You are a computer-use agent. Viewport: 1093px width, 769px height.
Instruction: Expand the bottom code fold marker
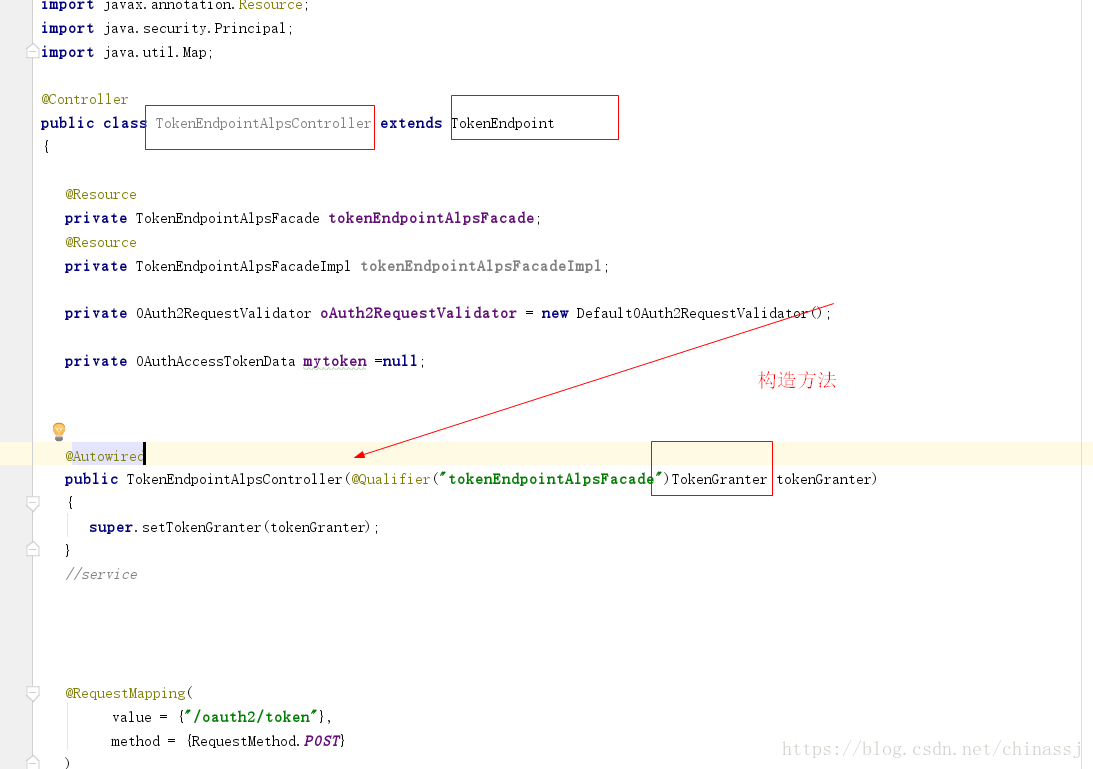coord(31,761)
